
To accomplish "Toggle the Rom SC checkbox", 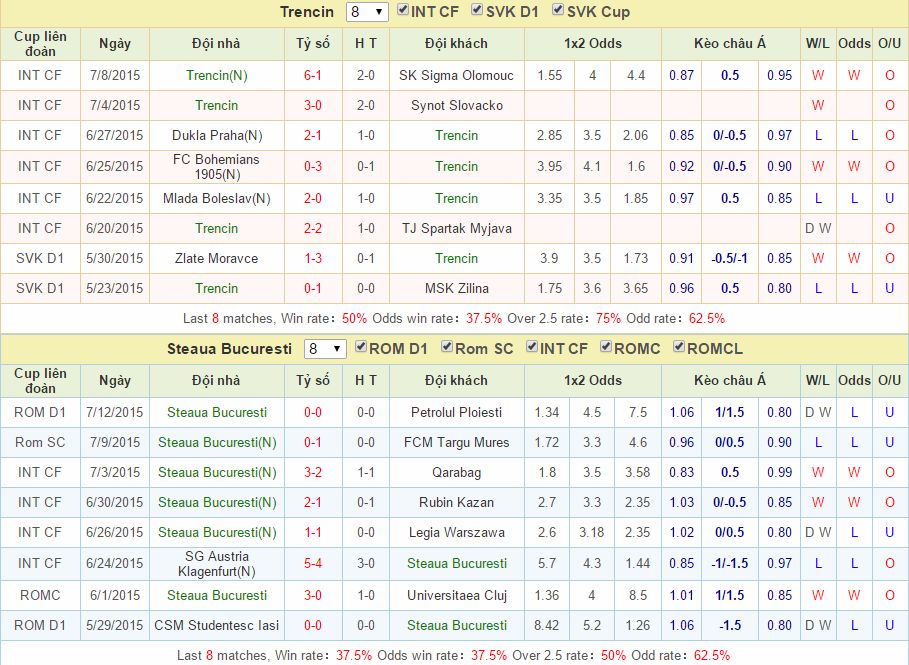I will 446,347.
